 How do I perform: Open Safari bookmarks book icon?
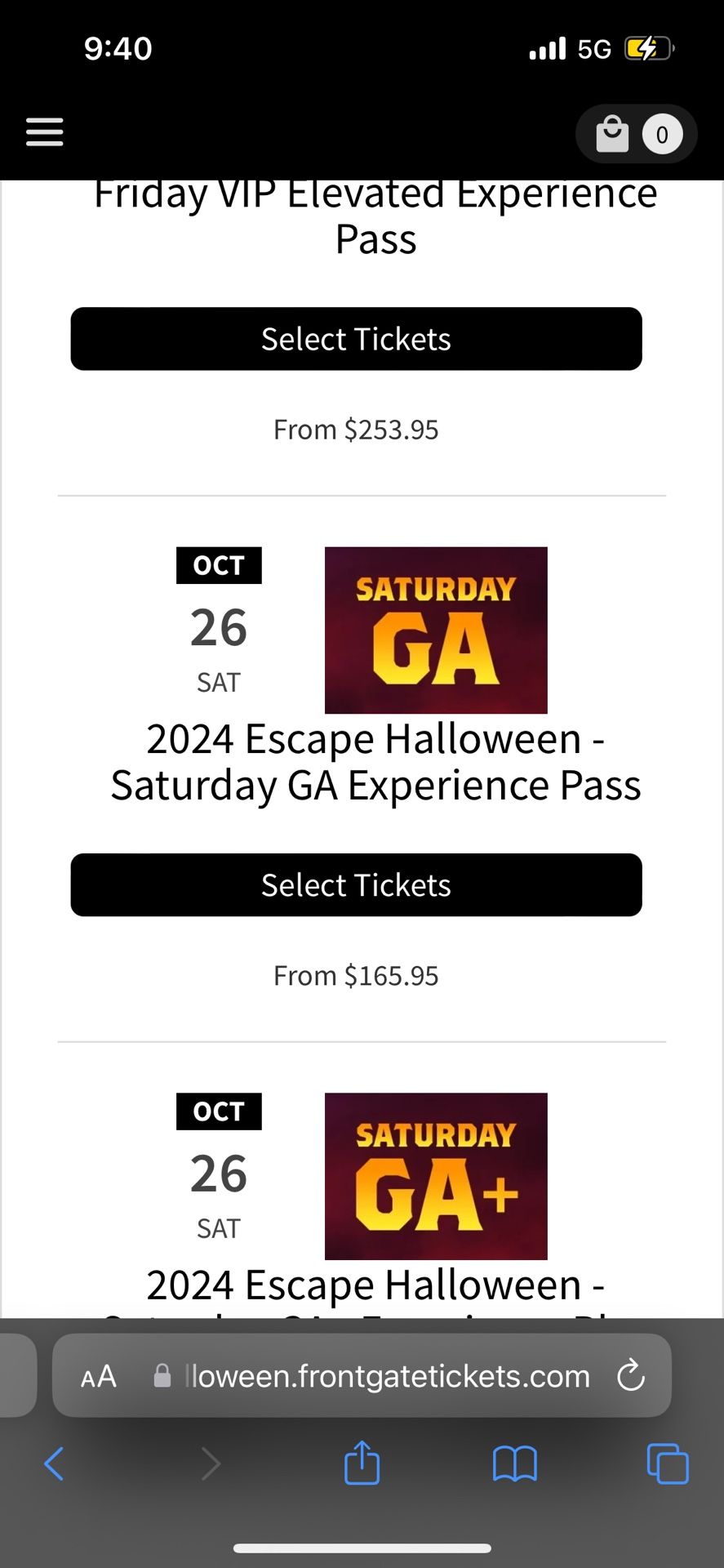tap(514, 1463)
